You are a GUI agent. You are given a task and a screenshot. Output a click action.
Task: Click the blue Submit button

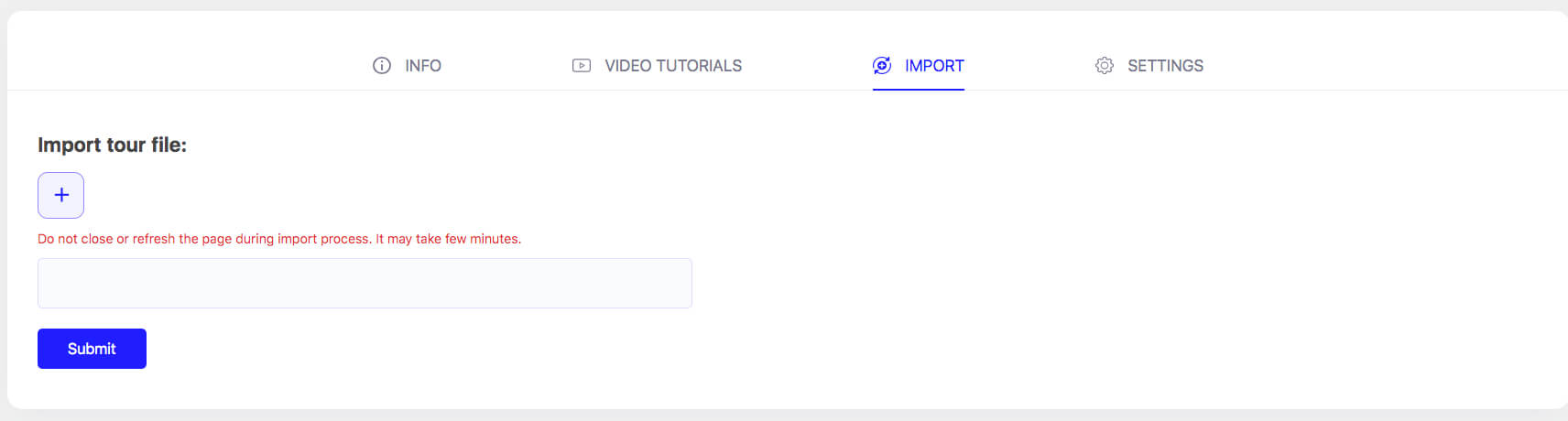click(92, 349)
